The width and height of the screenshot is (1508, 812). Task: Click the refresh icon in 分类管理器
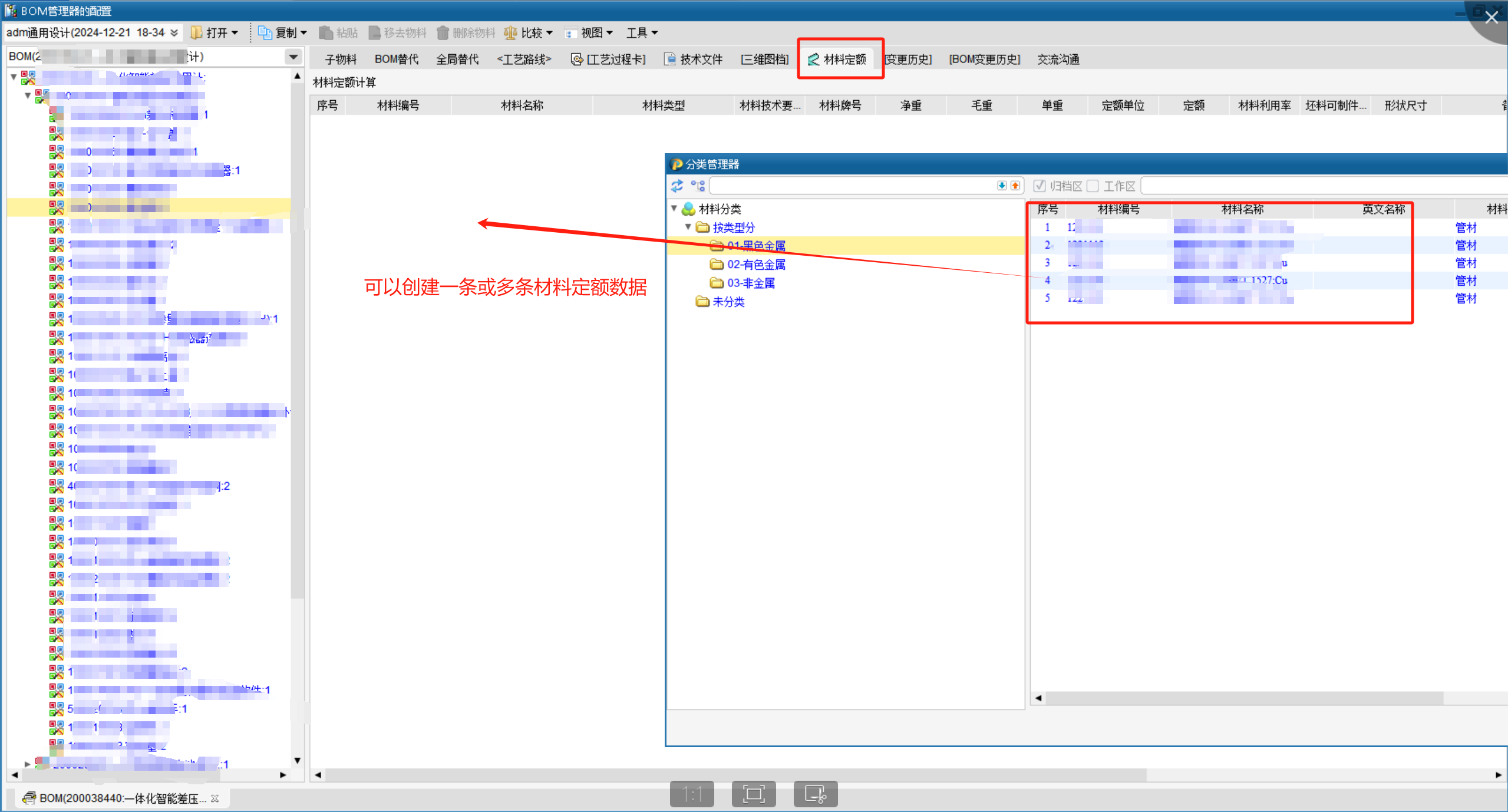click(x=677, y=186)
